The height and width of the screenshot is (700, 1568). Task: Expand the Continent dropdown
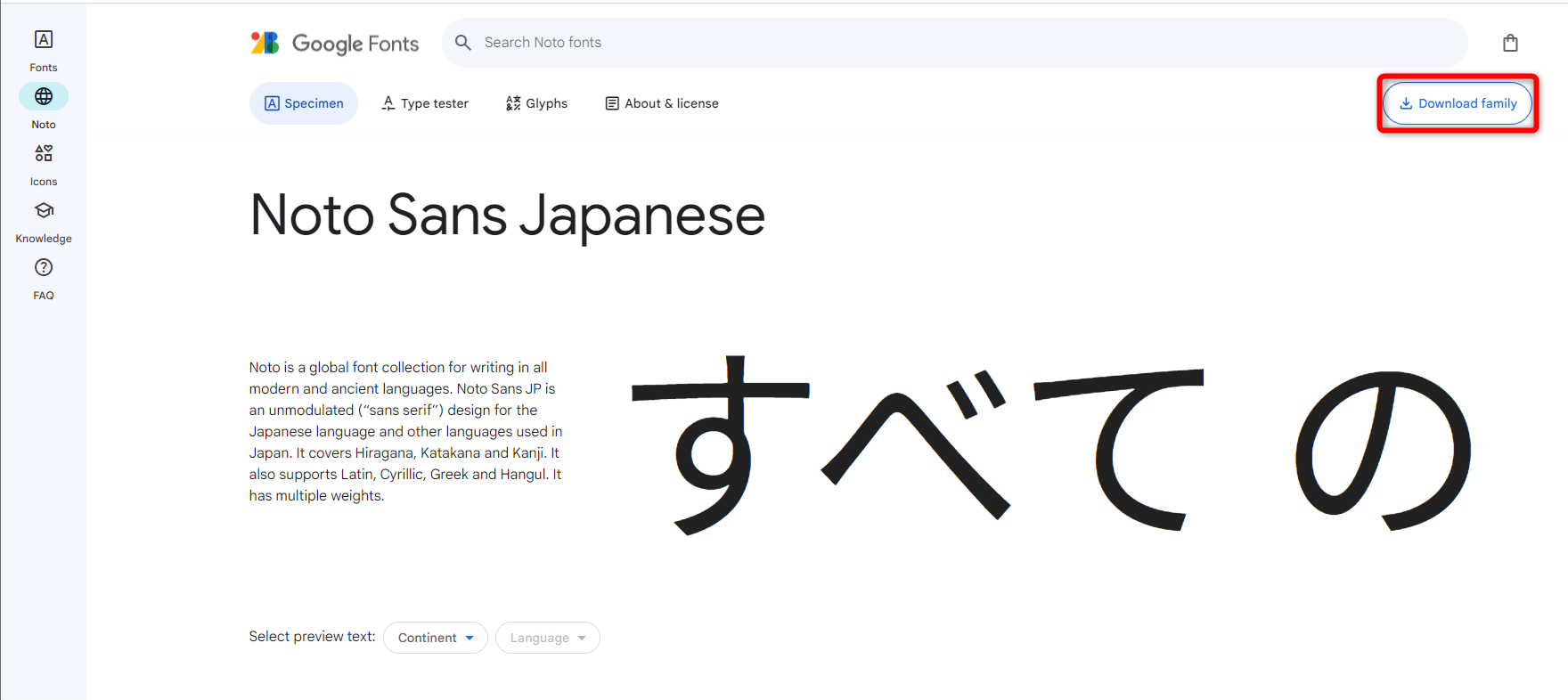[436, 638]
